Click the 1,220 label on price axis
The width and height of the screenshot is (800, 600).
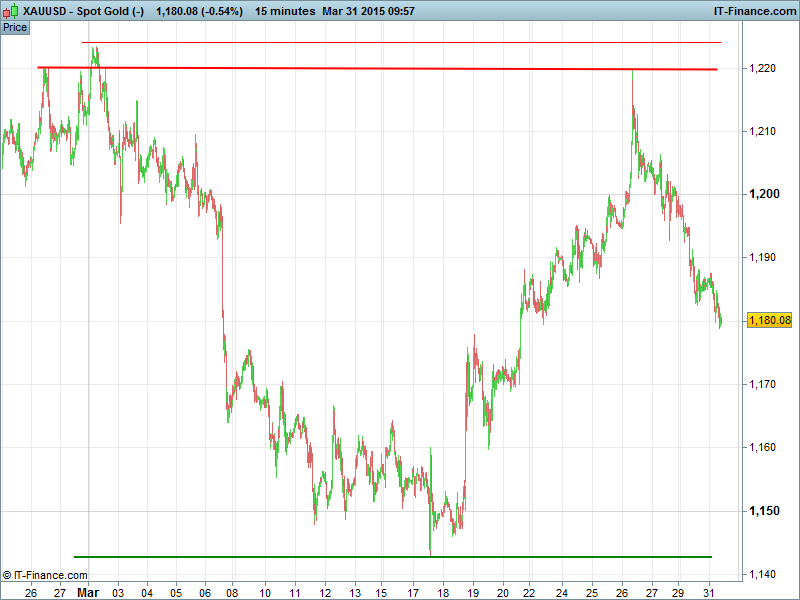763,68
